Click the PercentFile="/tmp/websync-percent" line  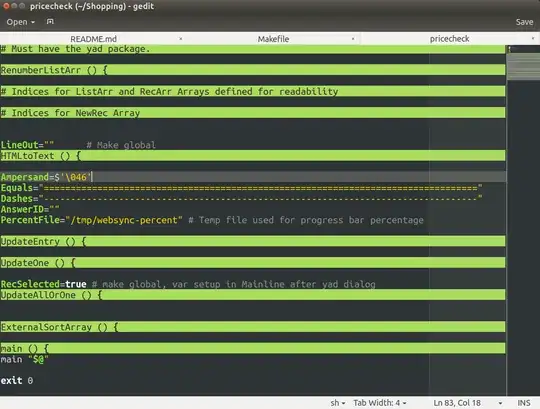point(212,220)
